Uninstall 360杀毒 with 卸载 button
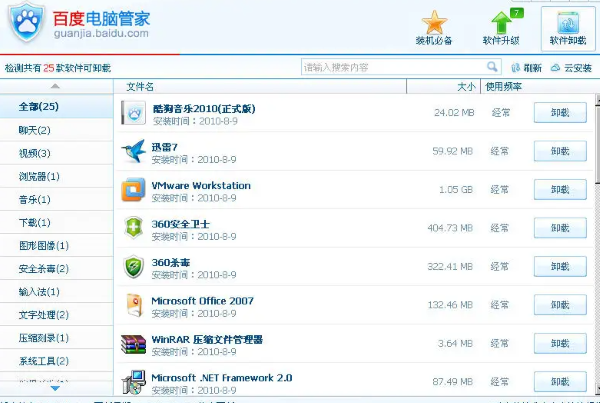The height and width of the screenshot is (403, 600). (x=560, y=266)
